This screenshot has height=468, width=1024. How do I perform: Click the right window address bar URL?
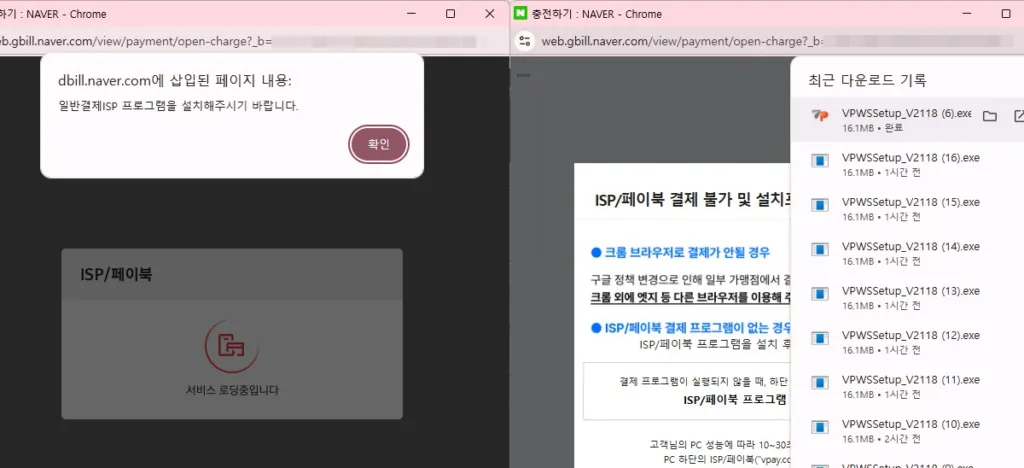point(681,41)
